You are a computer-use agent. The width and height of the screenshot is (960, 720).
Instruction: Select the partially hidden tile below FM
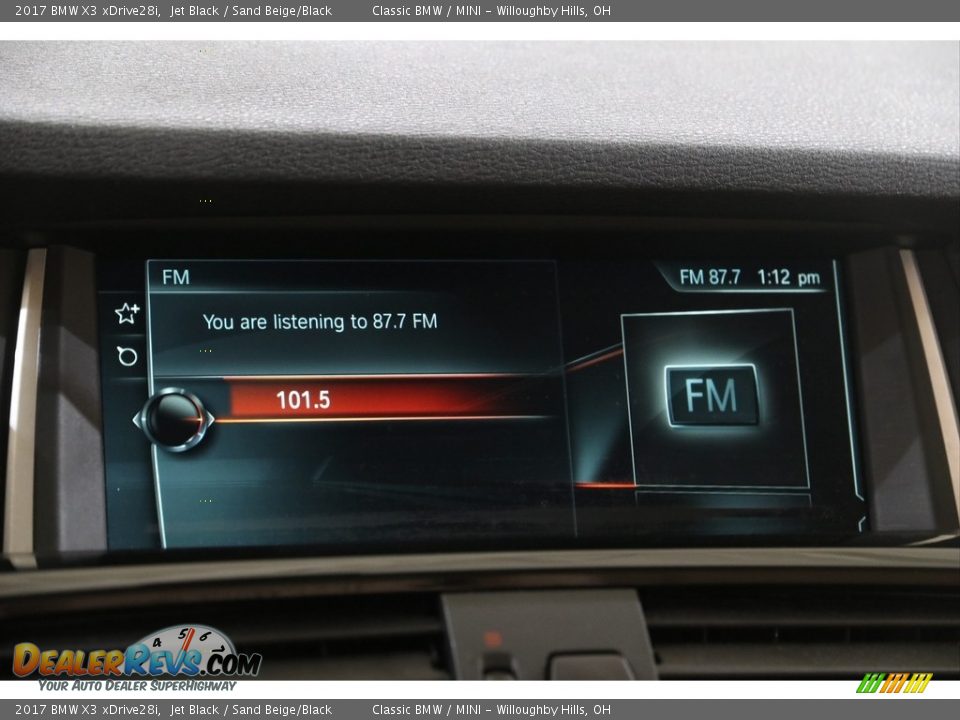click(722, 498)
